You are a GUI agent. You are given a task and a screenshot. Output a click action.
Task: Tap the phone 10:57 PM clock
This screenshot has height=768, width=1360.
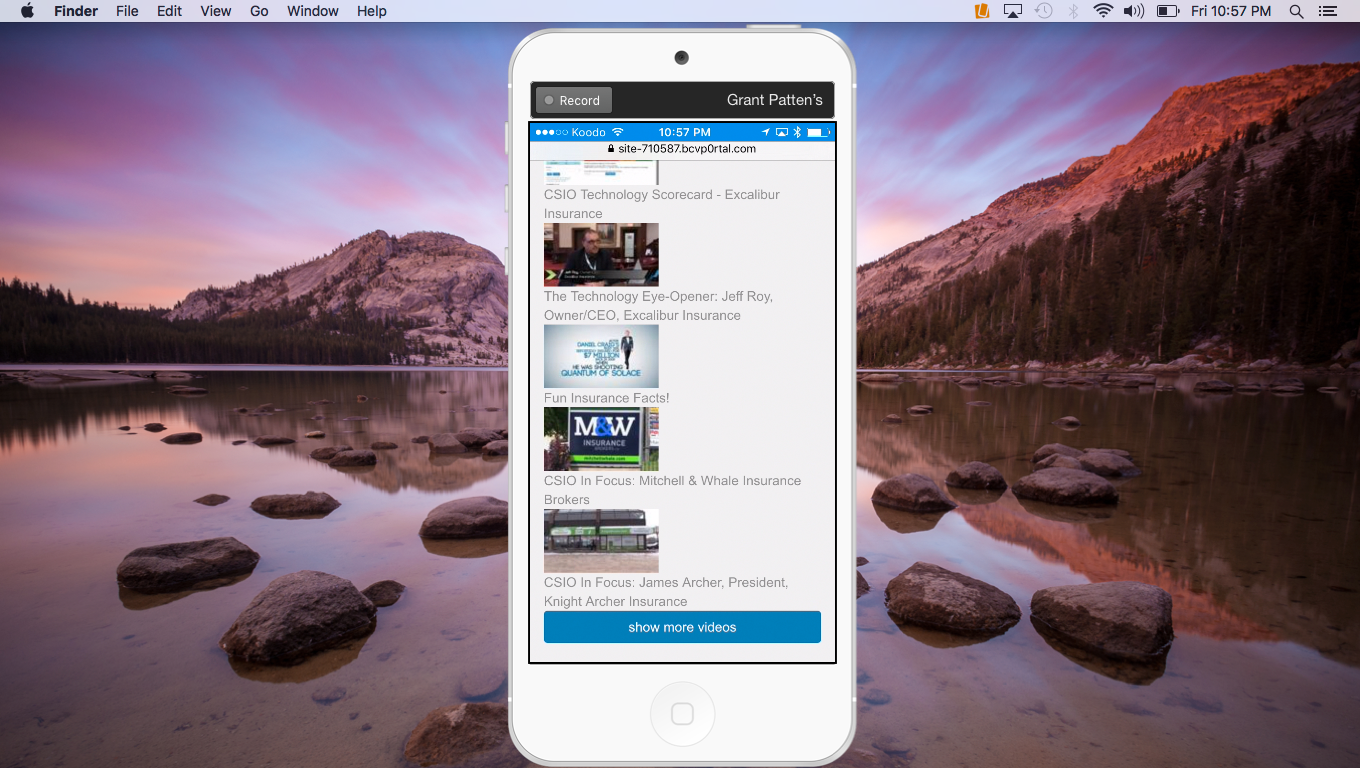pos(684,132)
